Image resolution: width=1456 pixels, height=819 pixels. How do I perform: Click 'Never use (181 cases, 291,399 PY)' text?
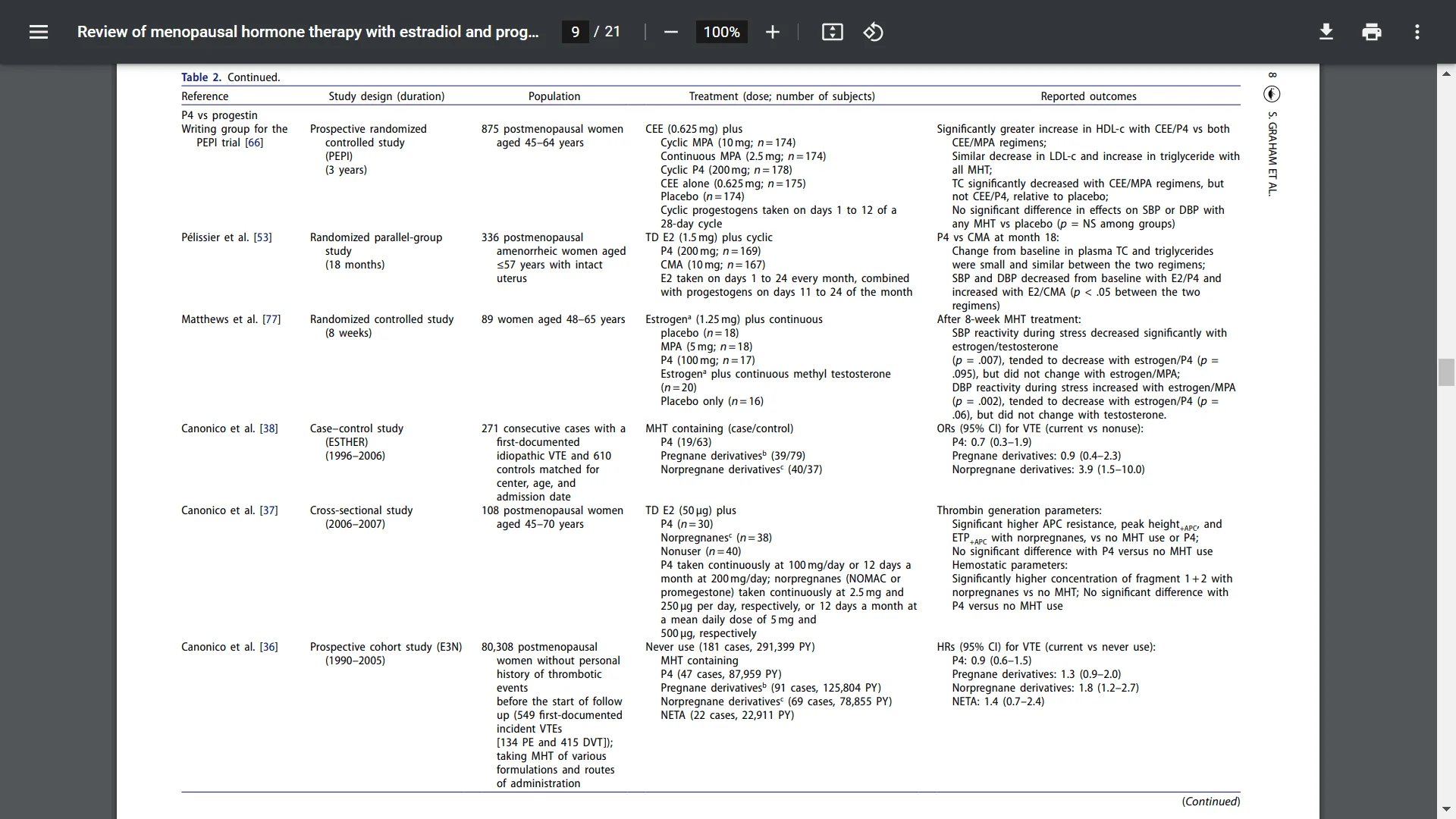click(x=730, y=647)
